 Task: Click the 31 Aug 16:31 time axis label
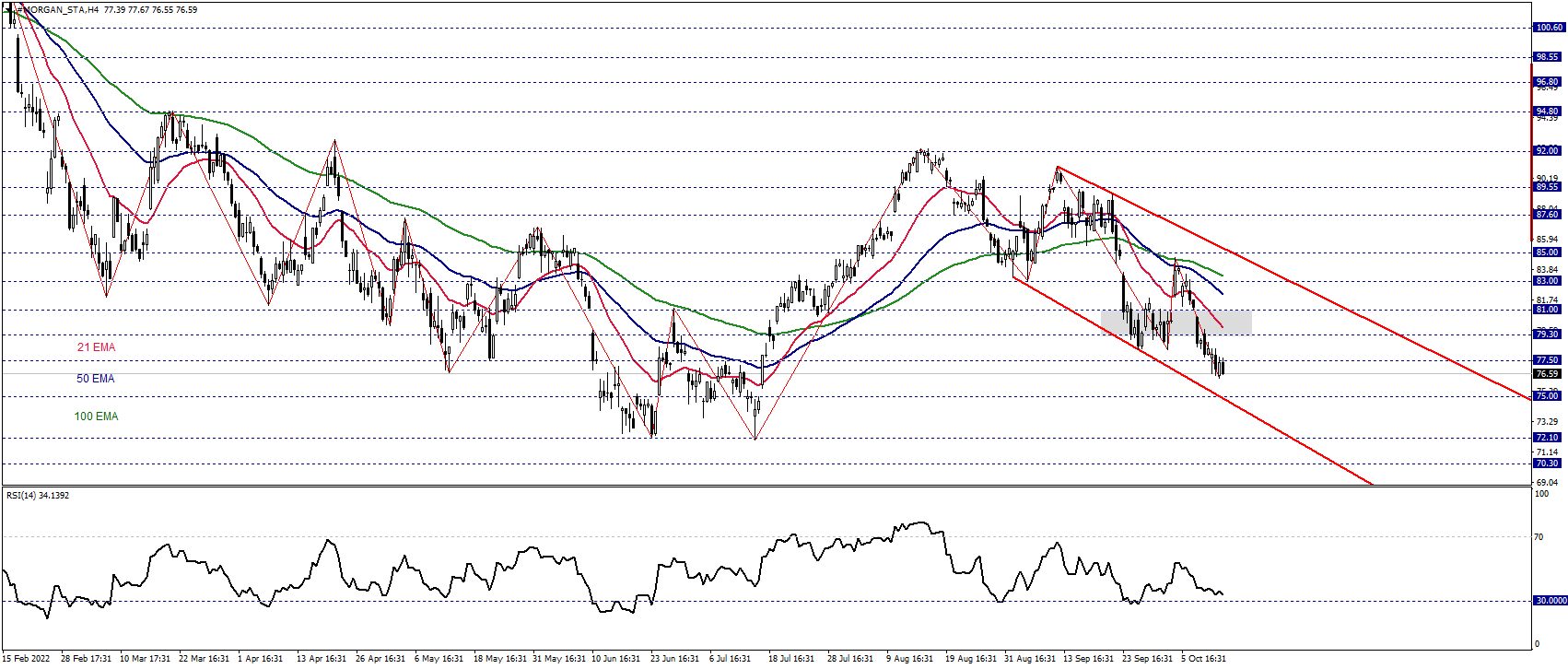coord(1030,659)
